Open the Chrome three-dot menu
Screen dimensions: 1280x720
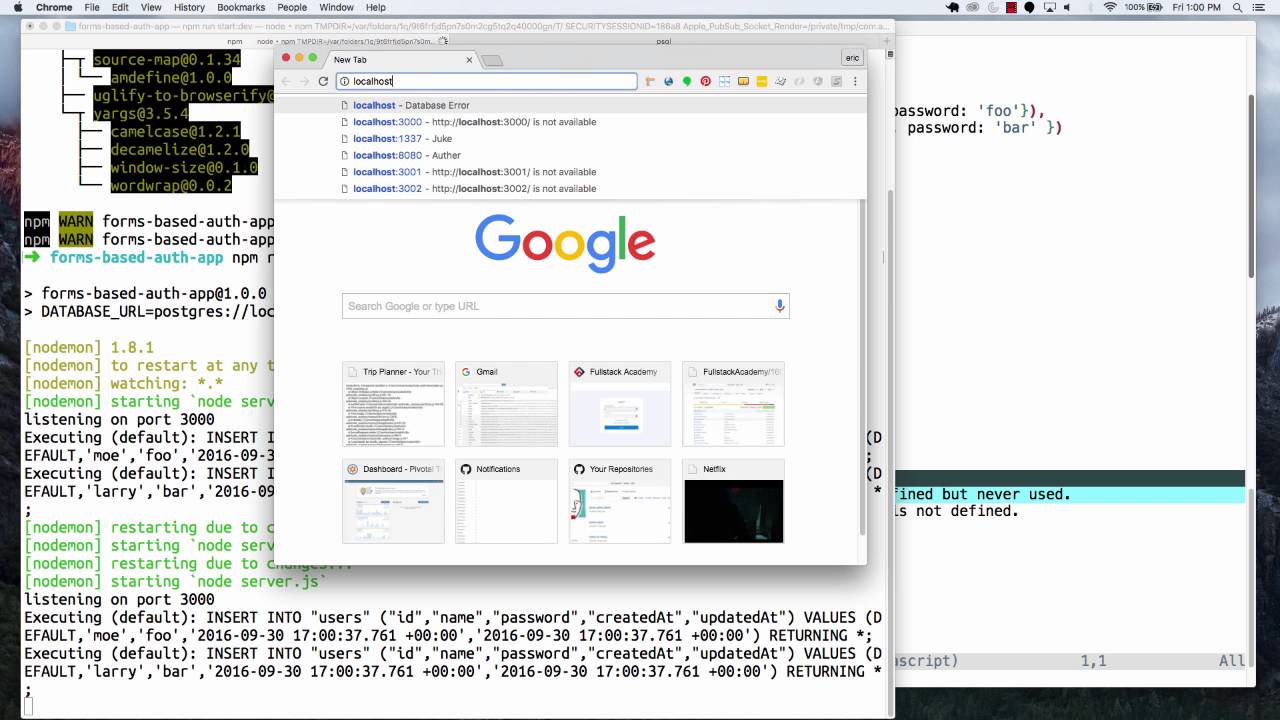(855, 81)
